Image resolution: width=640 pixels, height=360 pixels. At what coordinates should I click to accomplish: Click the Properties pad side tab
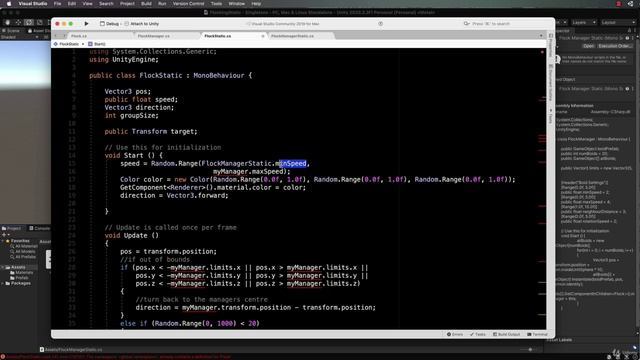[x=551, y=45]
